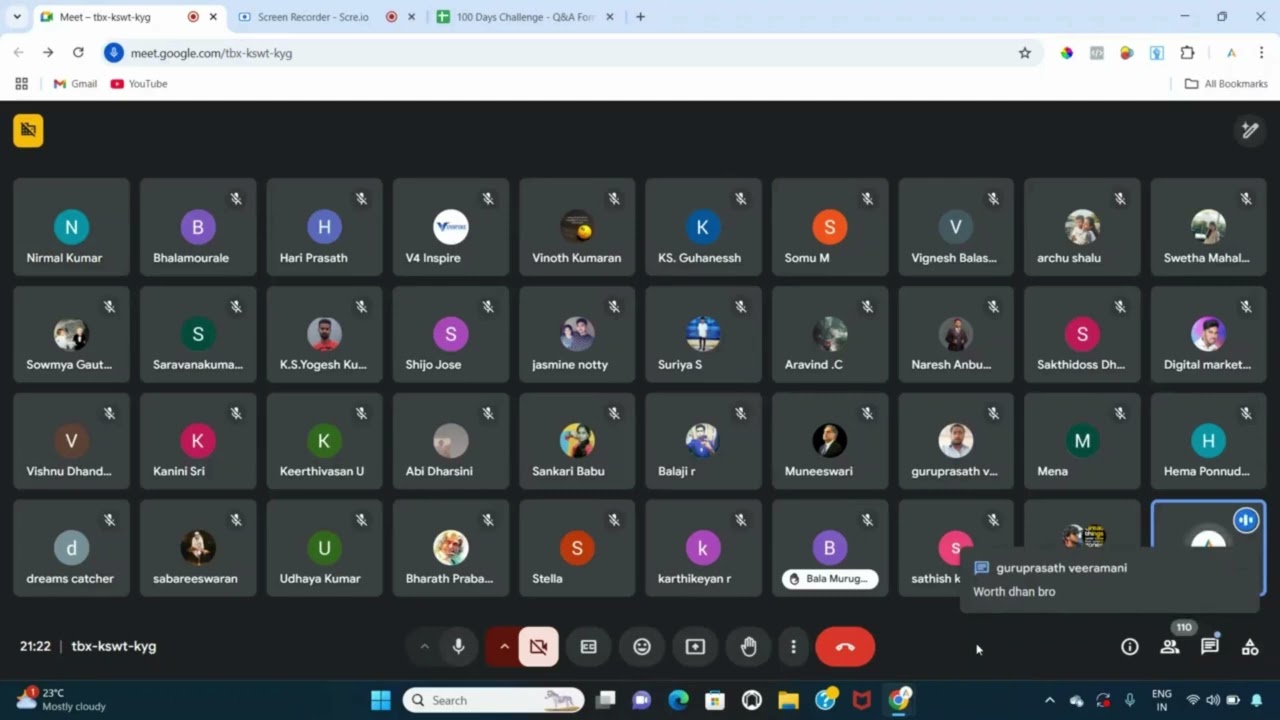
Task: Toggle closed captions in Meet
Action: [x=589, y=647]
